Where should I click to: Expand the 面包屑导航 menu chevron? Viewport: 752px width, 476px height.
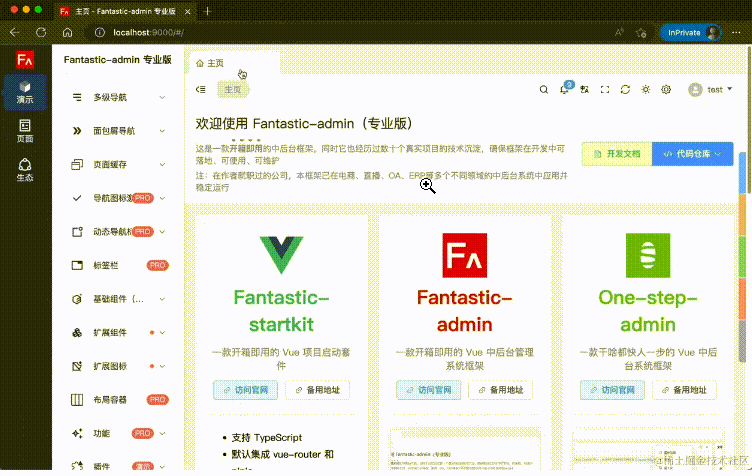[163, 131]
